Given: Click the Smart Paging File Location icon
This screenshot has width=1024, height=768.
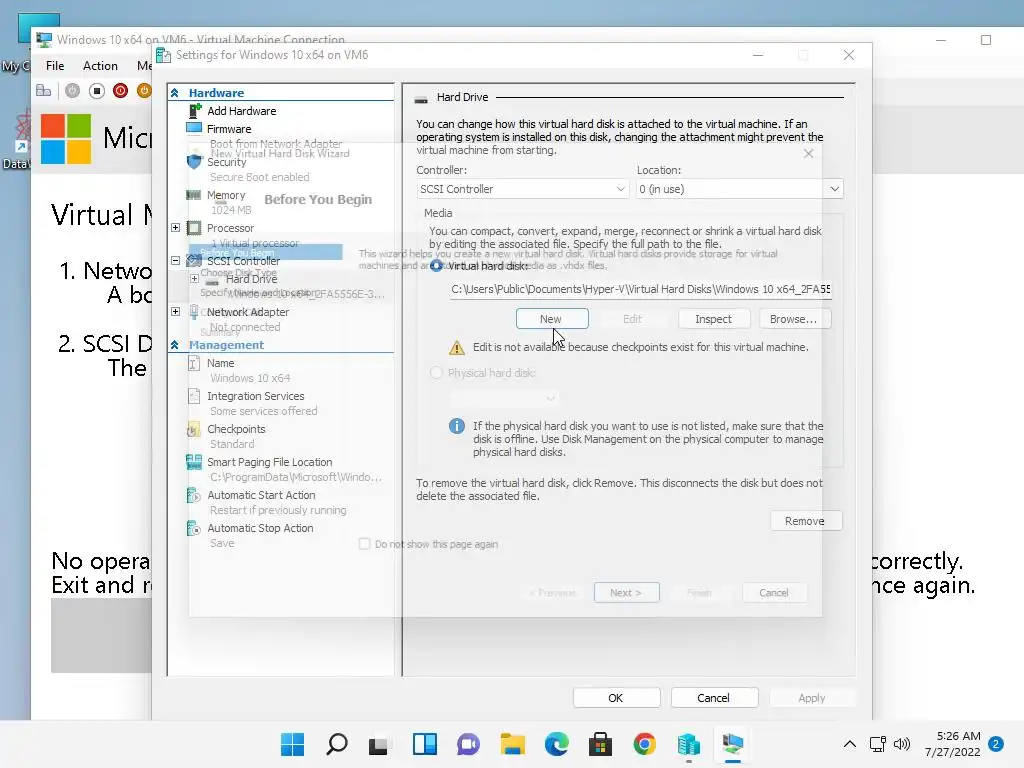Looking at the screenshot, I should pyautogui.click(x=194, y=462).
